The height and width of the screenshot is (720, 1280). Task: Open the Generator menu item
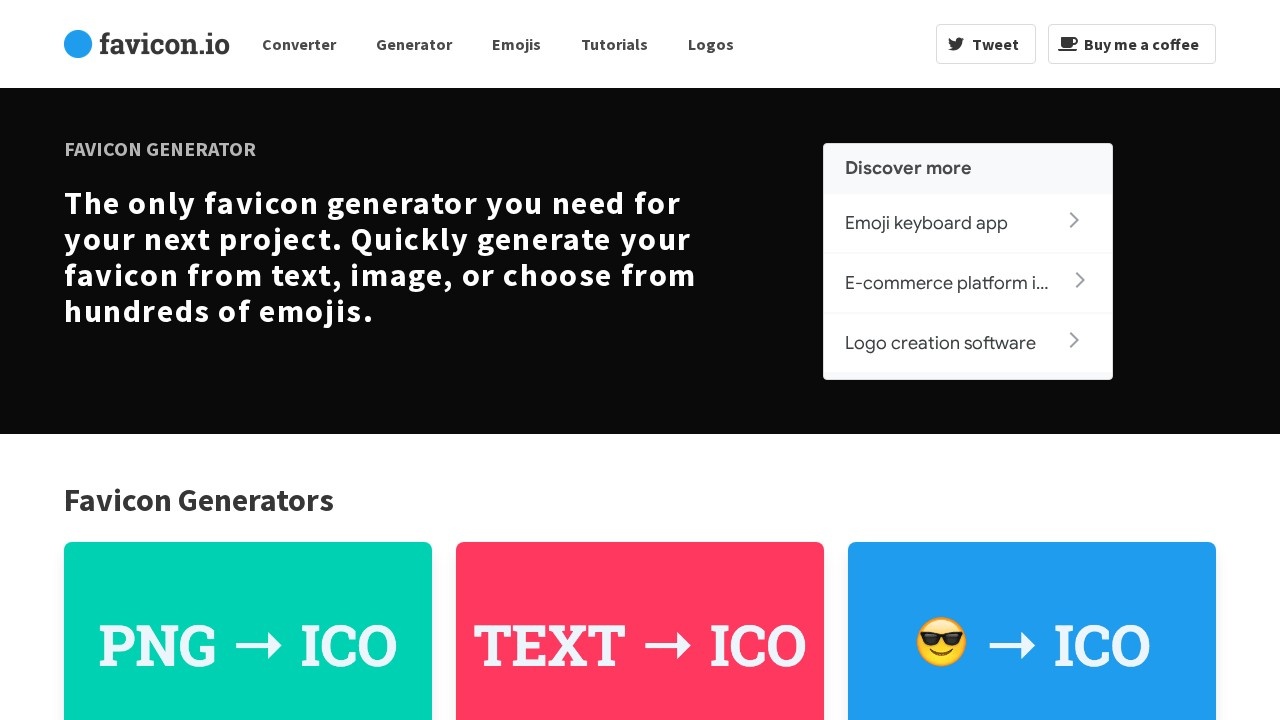click(414, 44)
